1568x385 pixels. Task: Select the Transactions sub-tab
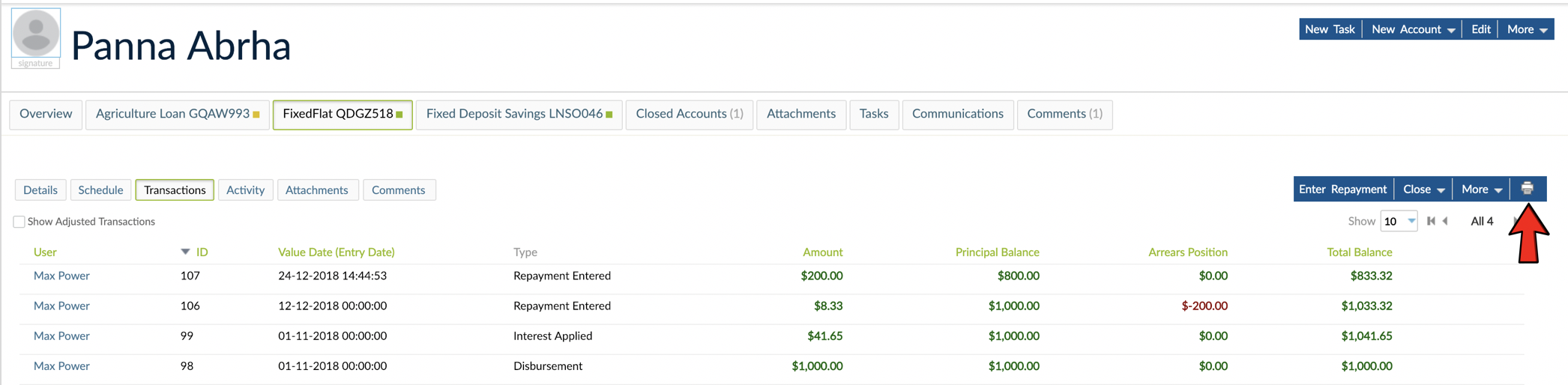[x=175, y=190]
